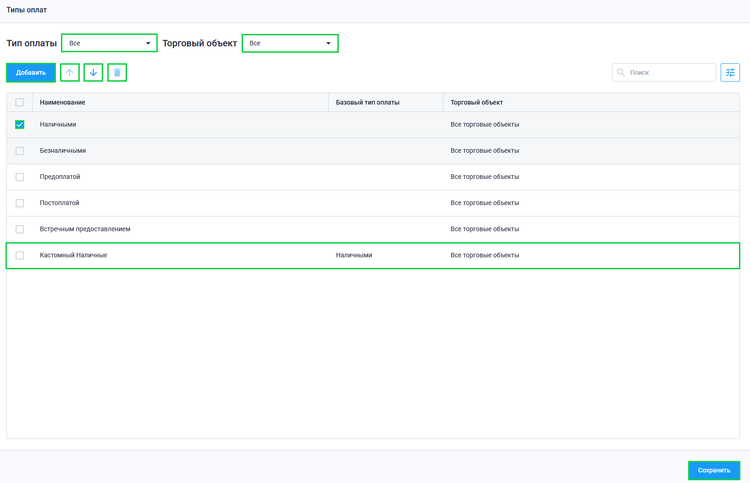The width and height of the screenshot is (750, 483).
Task: Click the move down arrow icon
Action: 93,73
